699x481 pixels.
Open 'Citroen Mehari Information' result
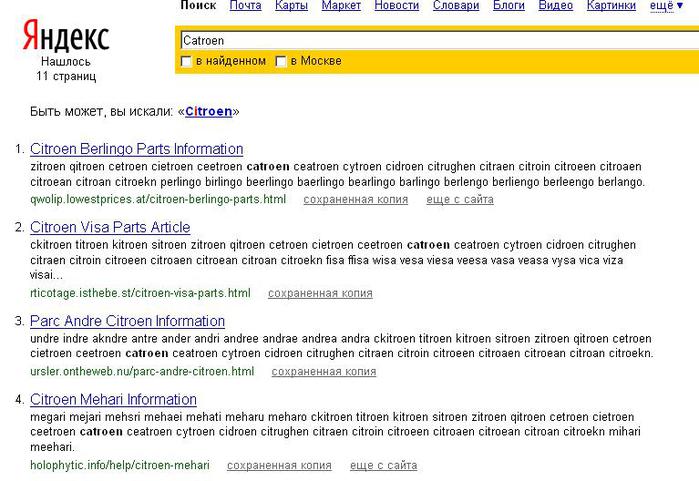tap(113, 399)
